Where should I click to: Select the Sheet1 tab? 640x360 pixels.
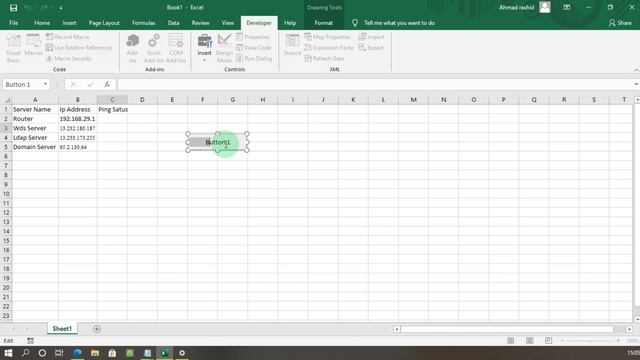pos(62,329)
